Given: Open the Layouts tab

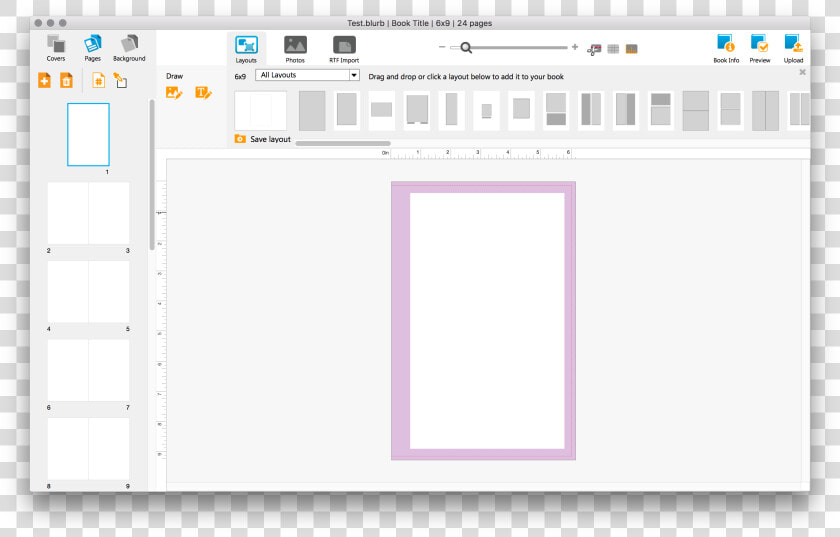Looking at the screenshot, I should point(246,49).
